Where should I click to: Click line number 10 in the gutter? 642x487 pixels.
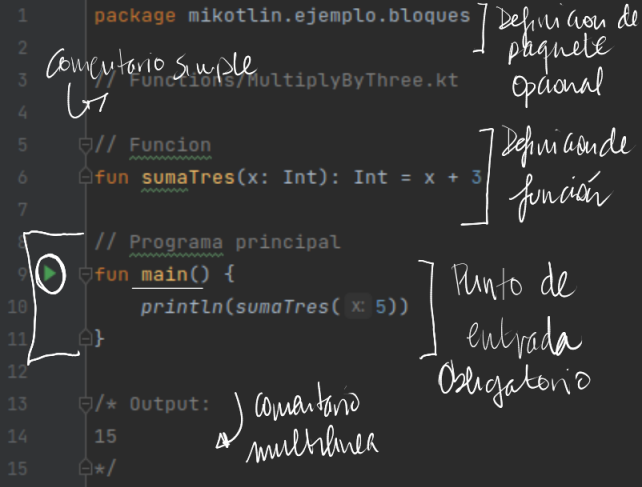tap(18, 307)
